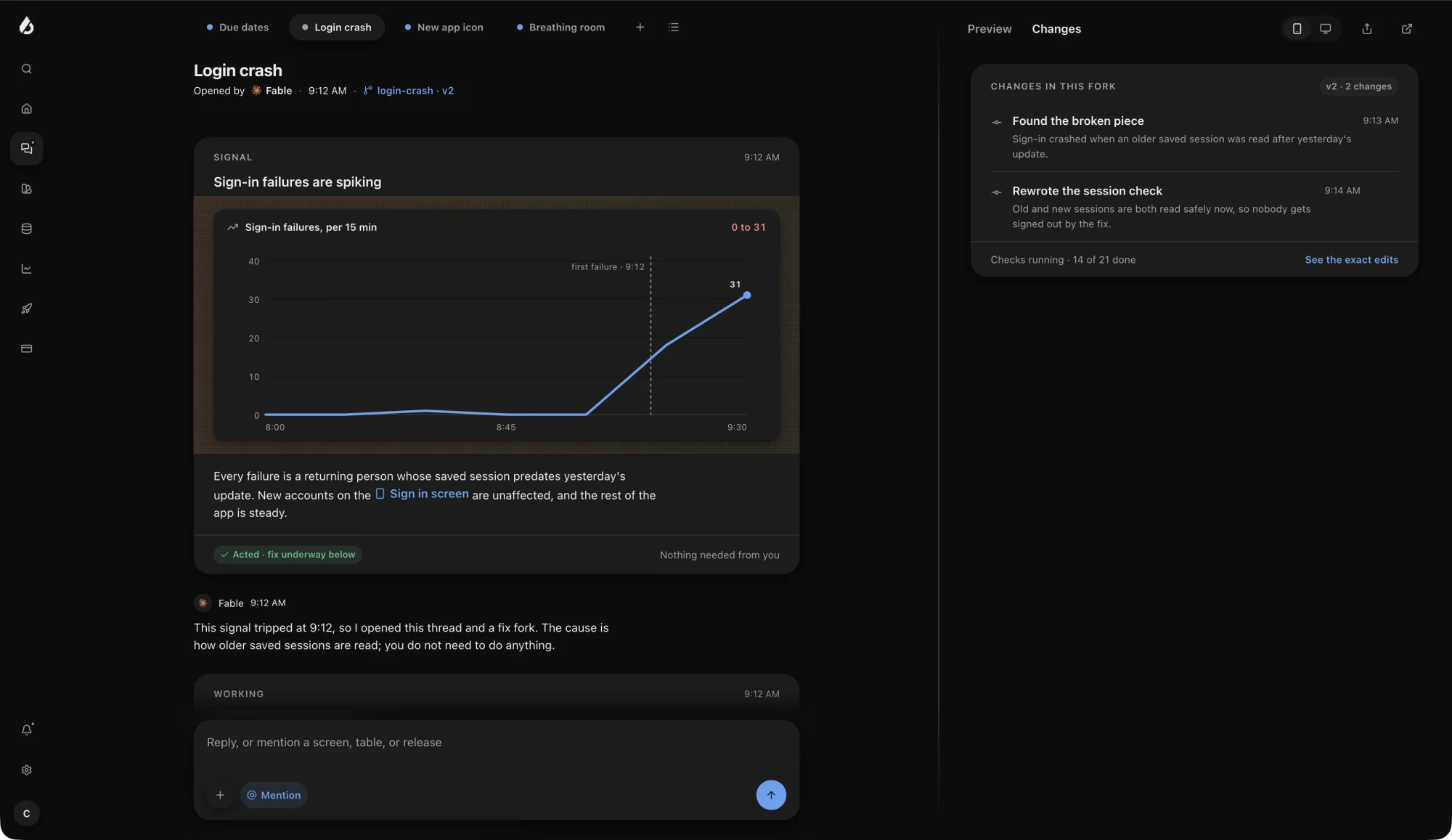Click the v2 · 2 changes badge
This screenshot has width=1452, height=840.
point(1358,86)
